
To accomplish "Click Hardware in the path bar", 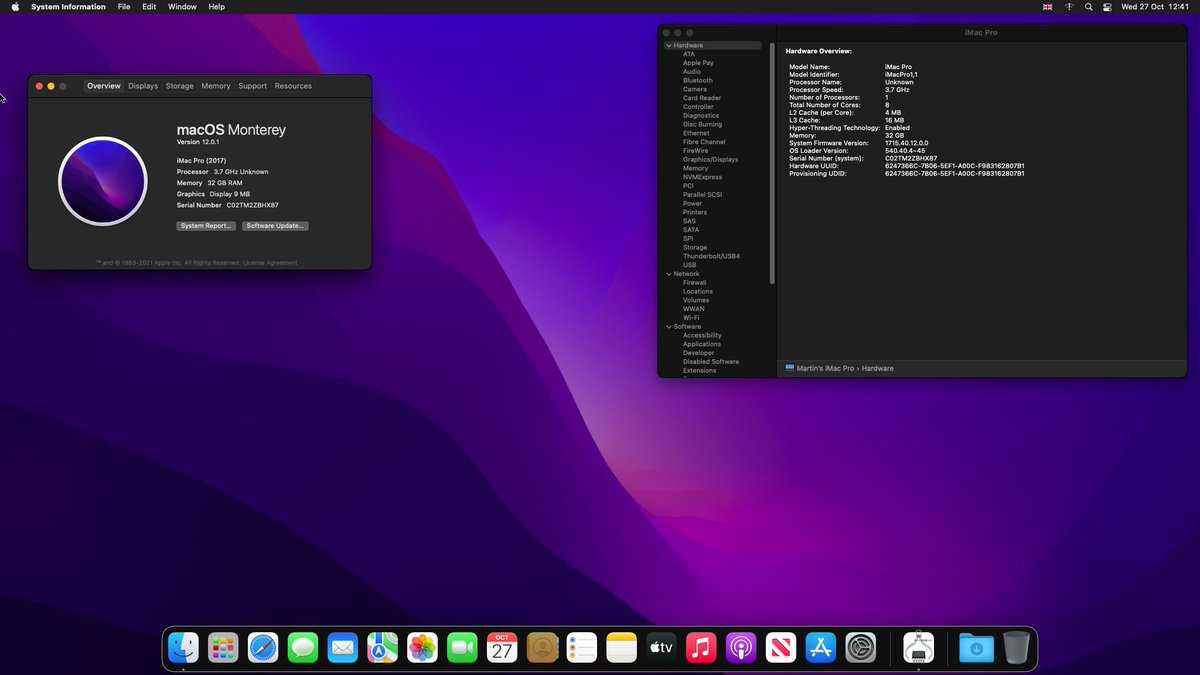I will (878, 368).
